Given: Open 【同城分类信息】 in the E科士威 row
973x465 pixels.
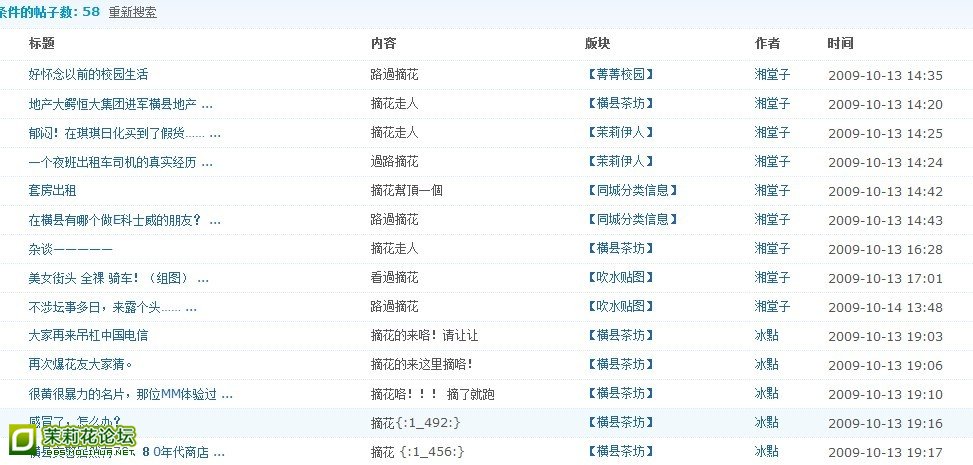Looking at the screenshot, I should click(x=631, y=219).
